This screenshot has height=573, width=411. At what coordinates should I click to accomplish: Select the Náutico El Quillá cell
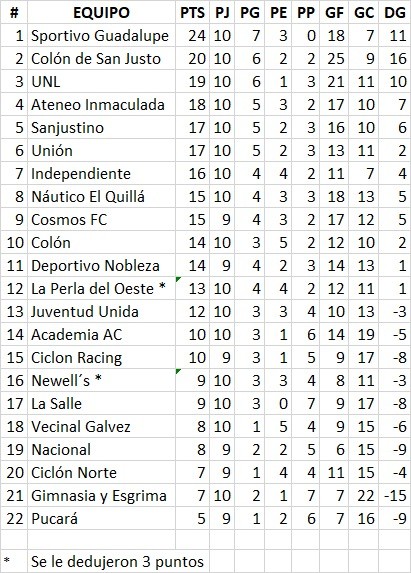pyautogui.click(x=101, y=197)
